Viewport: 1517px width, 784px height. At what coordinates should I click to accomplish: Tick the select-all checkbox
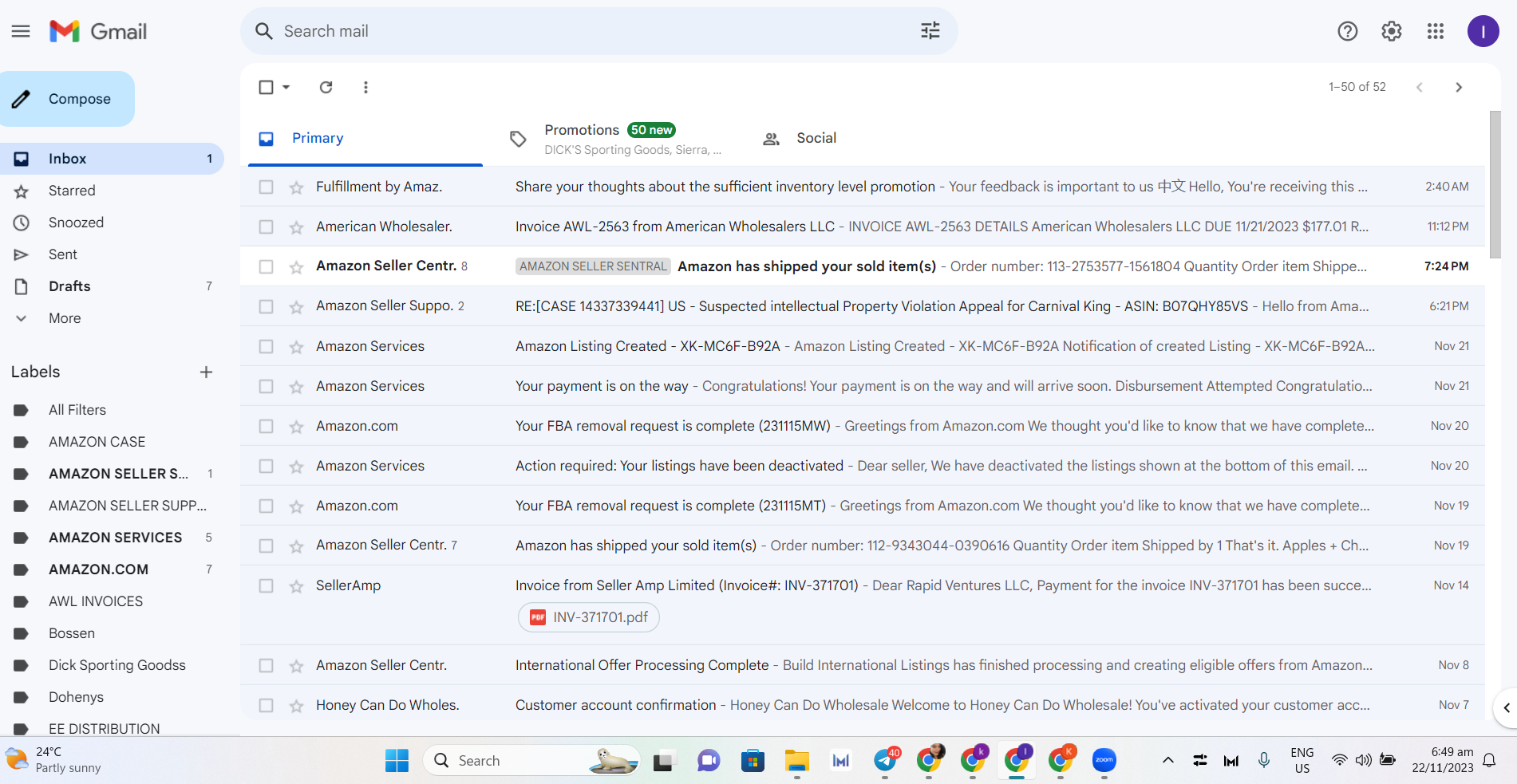267,87
